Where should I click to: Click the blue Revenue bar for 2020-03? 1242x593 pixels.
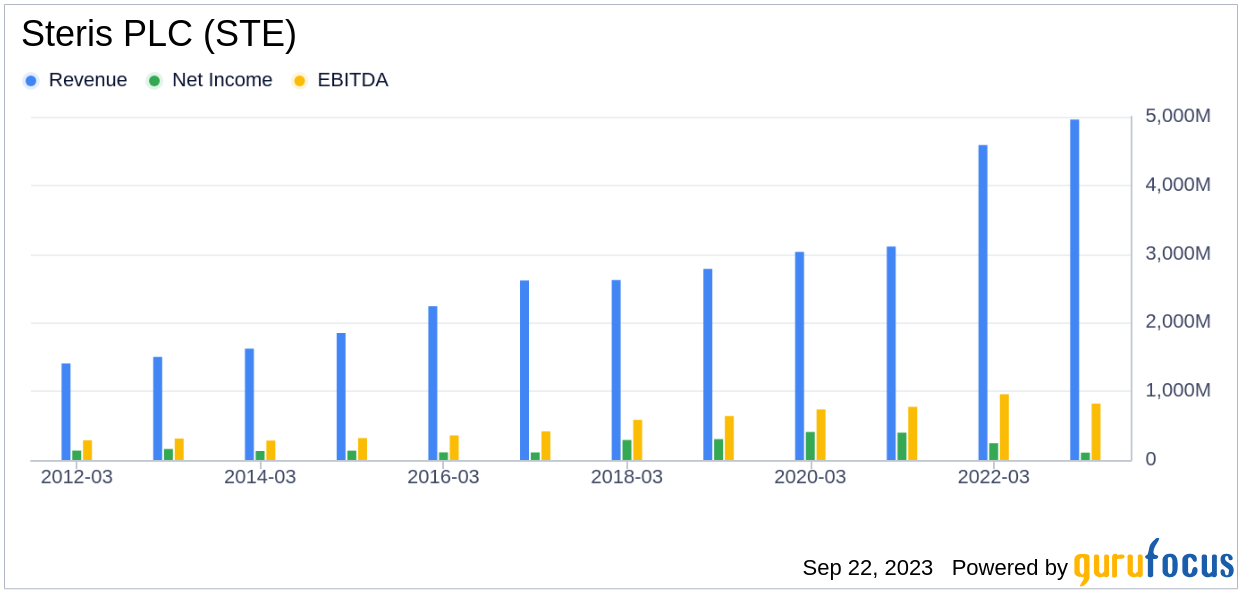pyautogui.click(x=800, y=356)
